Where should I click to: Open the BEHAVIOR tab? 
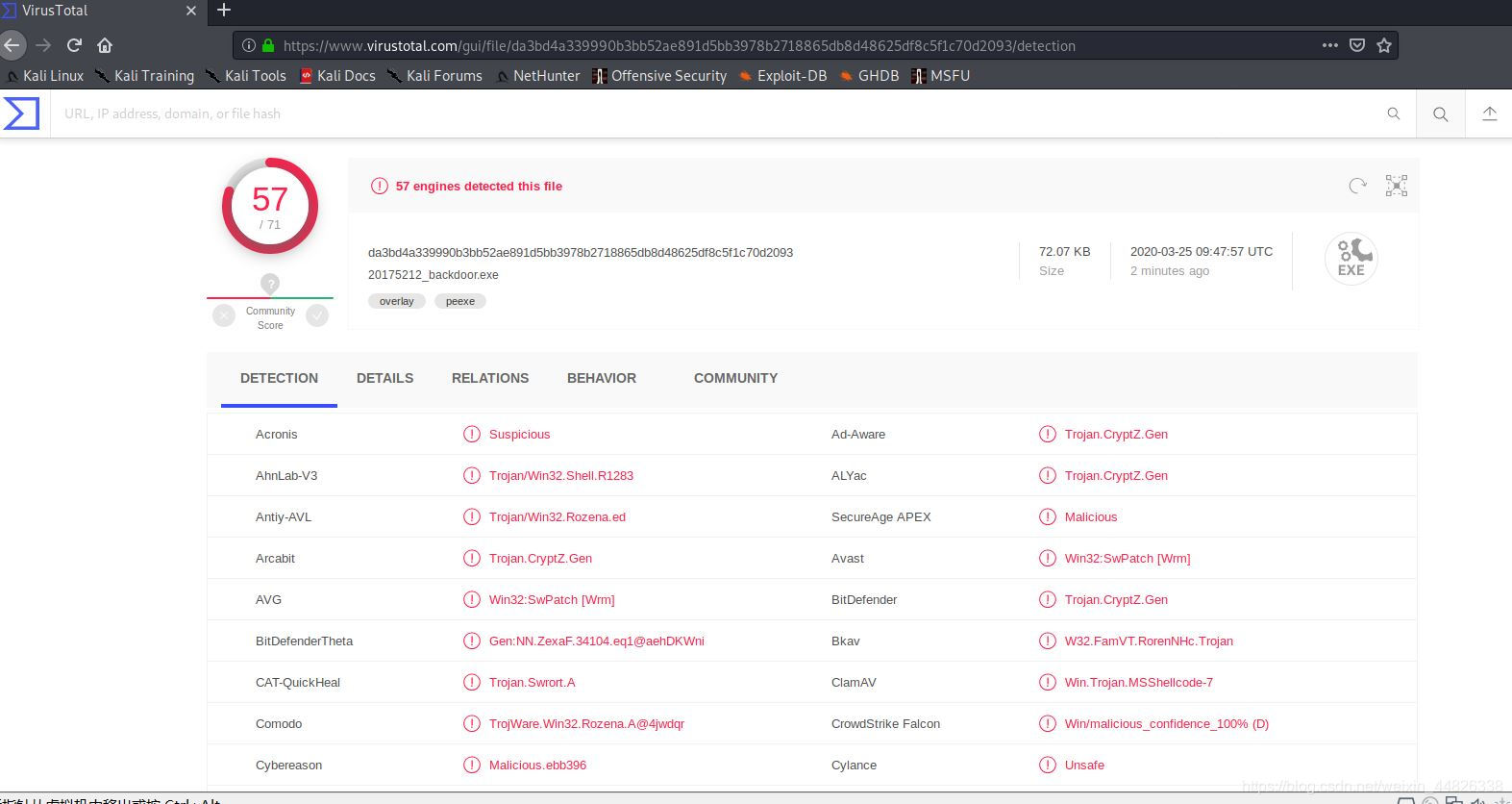(x=602, y=378)
